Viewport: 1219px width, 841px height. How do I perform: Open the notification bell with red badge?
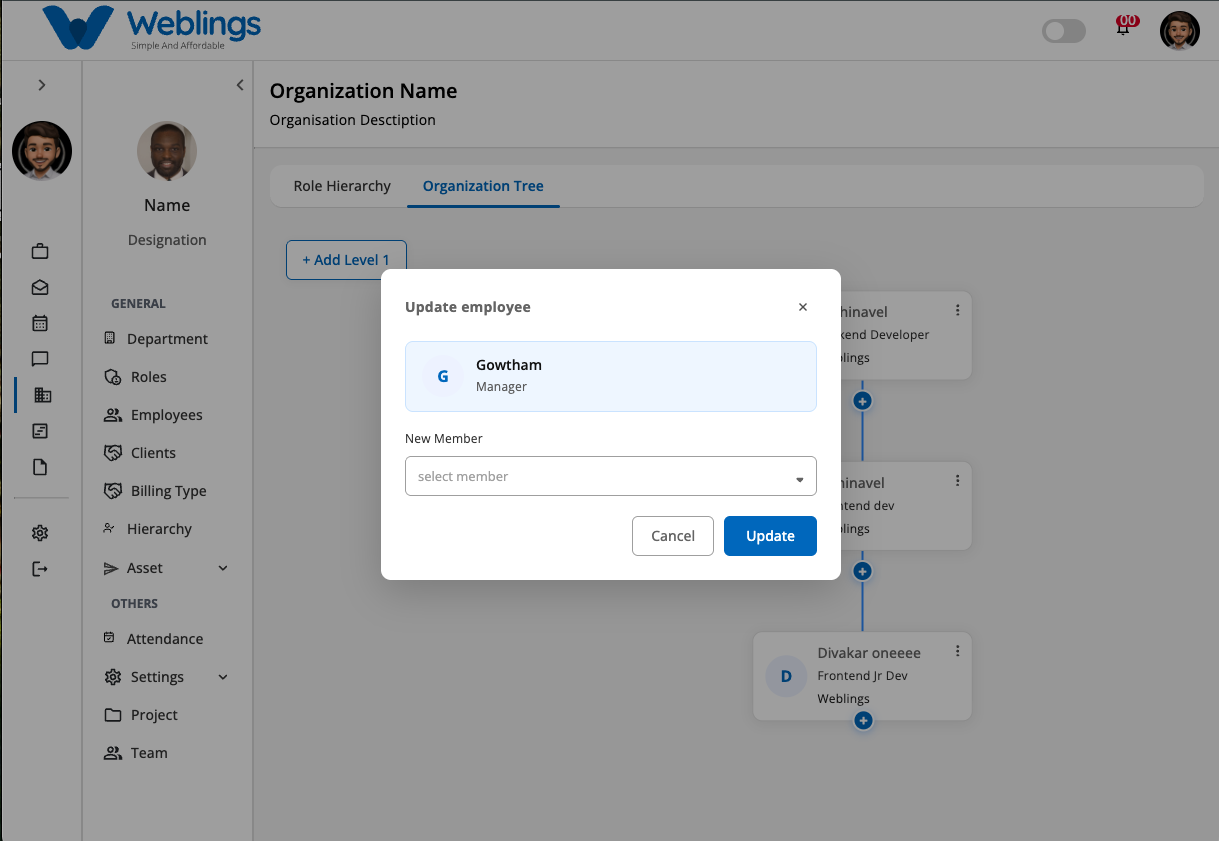click(1124, 26)
